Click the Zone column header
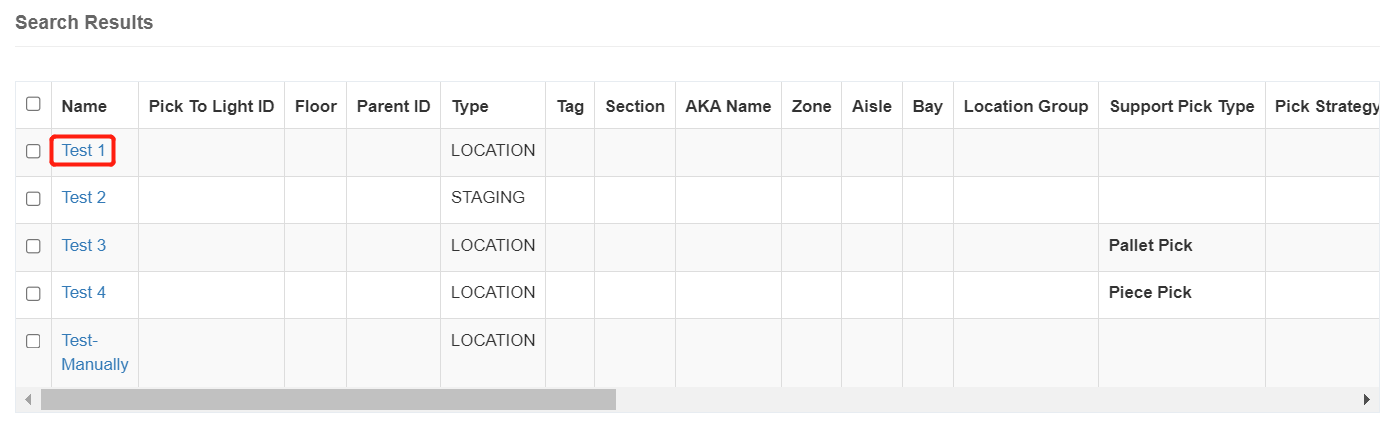This screenshot has width=1400, height=438. coord(811,106)
